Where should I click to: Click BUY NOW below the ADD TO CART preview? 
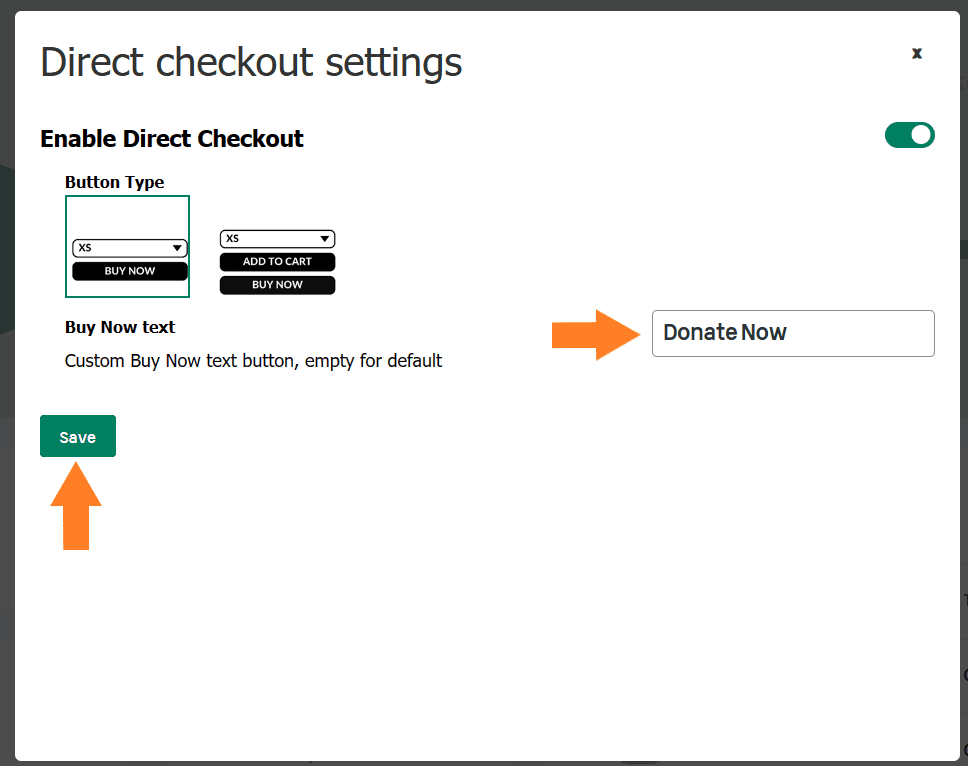pos(277,285)
